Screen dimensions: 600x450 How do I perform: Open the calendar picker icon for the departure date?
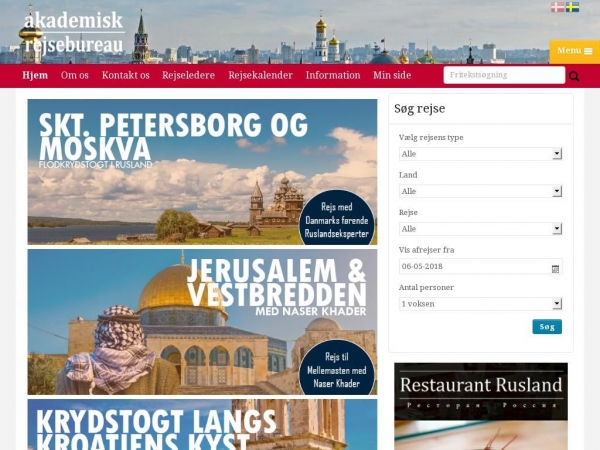pyautogui.click(x=555, y=269)
